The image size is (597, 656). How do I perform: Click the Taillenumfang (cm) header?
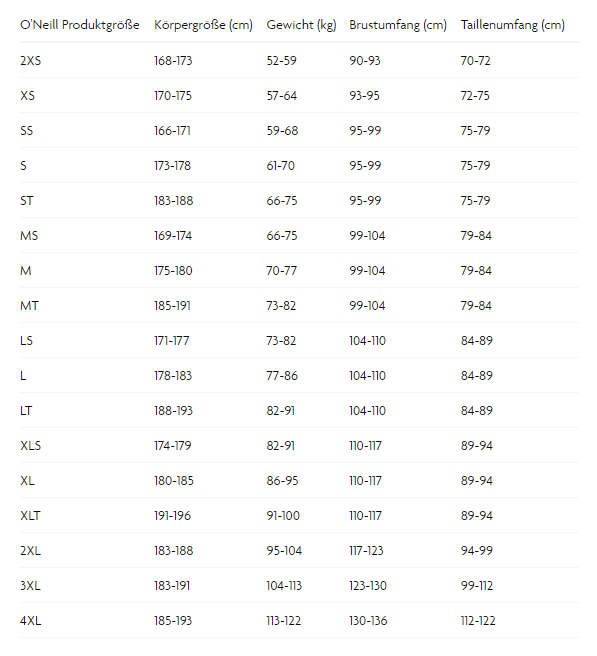coord(512,25)
